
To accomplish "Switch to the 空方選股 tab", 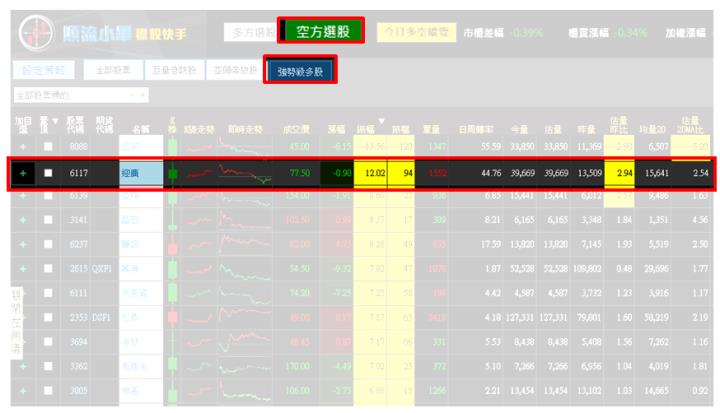I will [x=321, y=31].
